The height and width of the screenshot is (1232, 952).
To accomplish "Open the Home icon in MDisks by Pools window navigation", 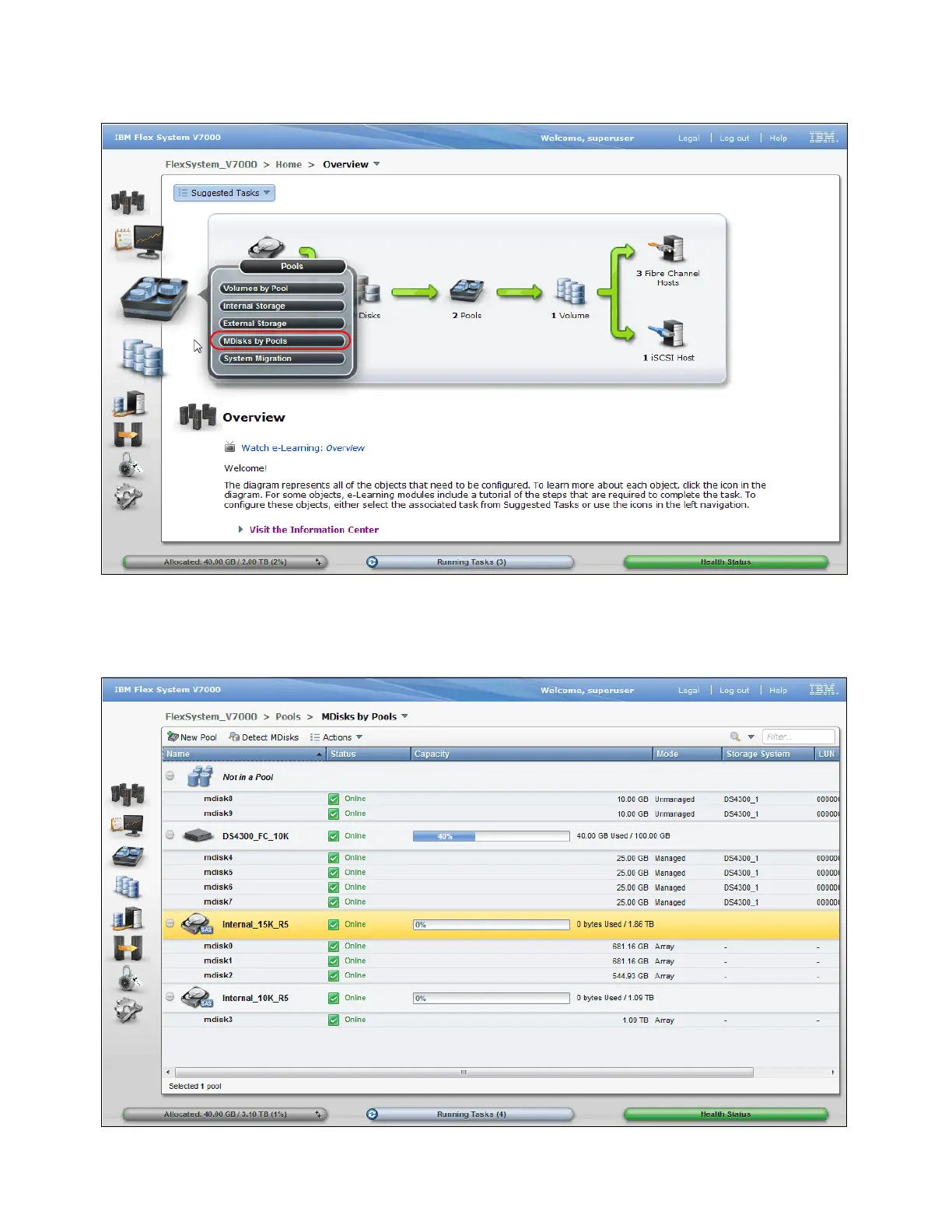I will [128, 793].
